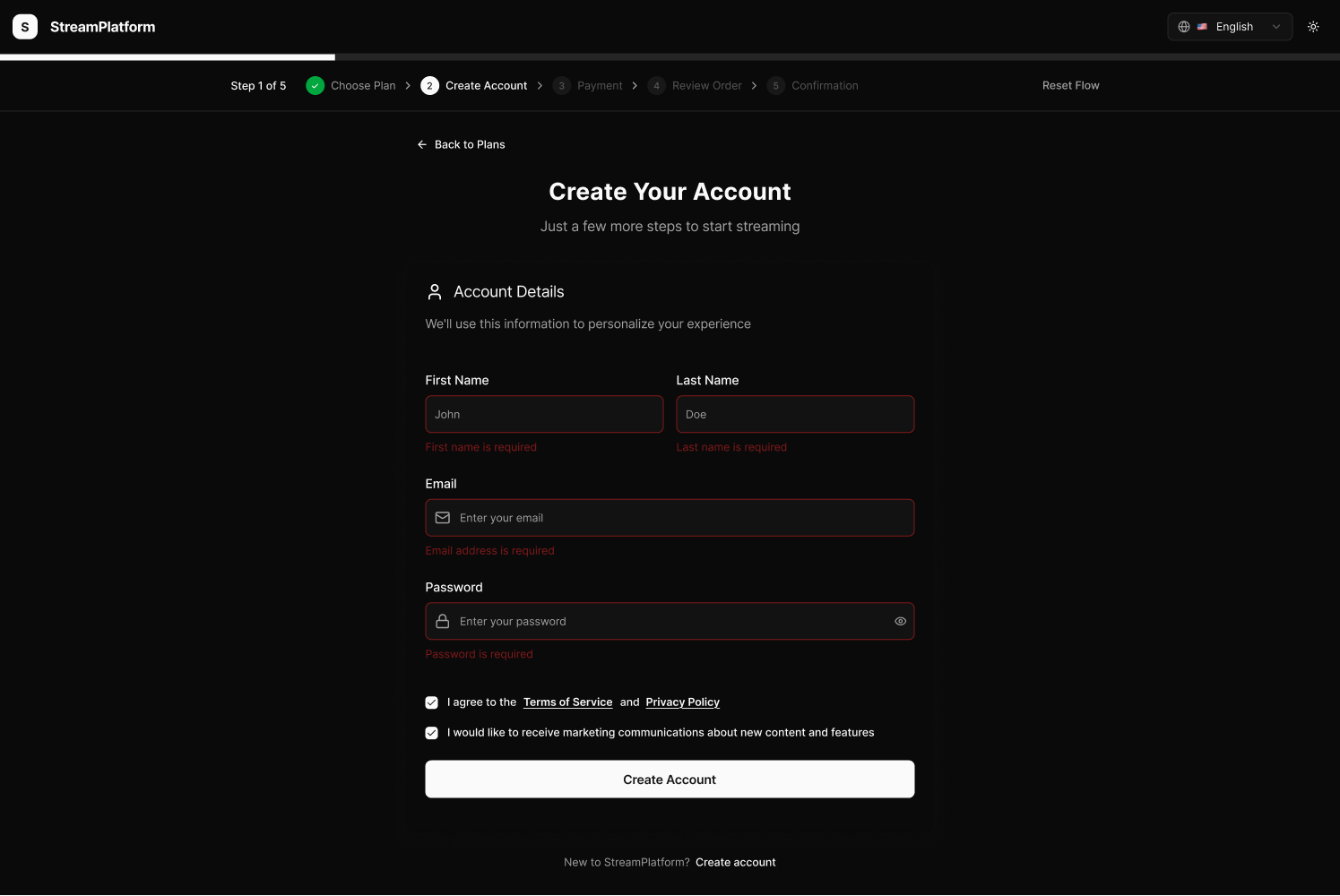Click the Account Details person icon
This screenshot has height=896, width=1340.
click(x=434, y=291)
